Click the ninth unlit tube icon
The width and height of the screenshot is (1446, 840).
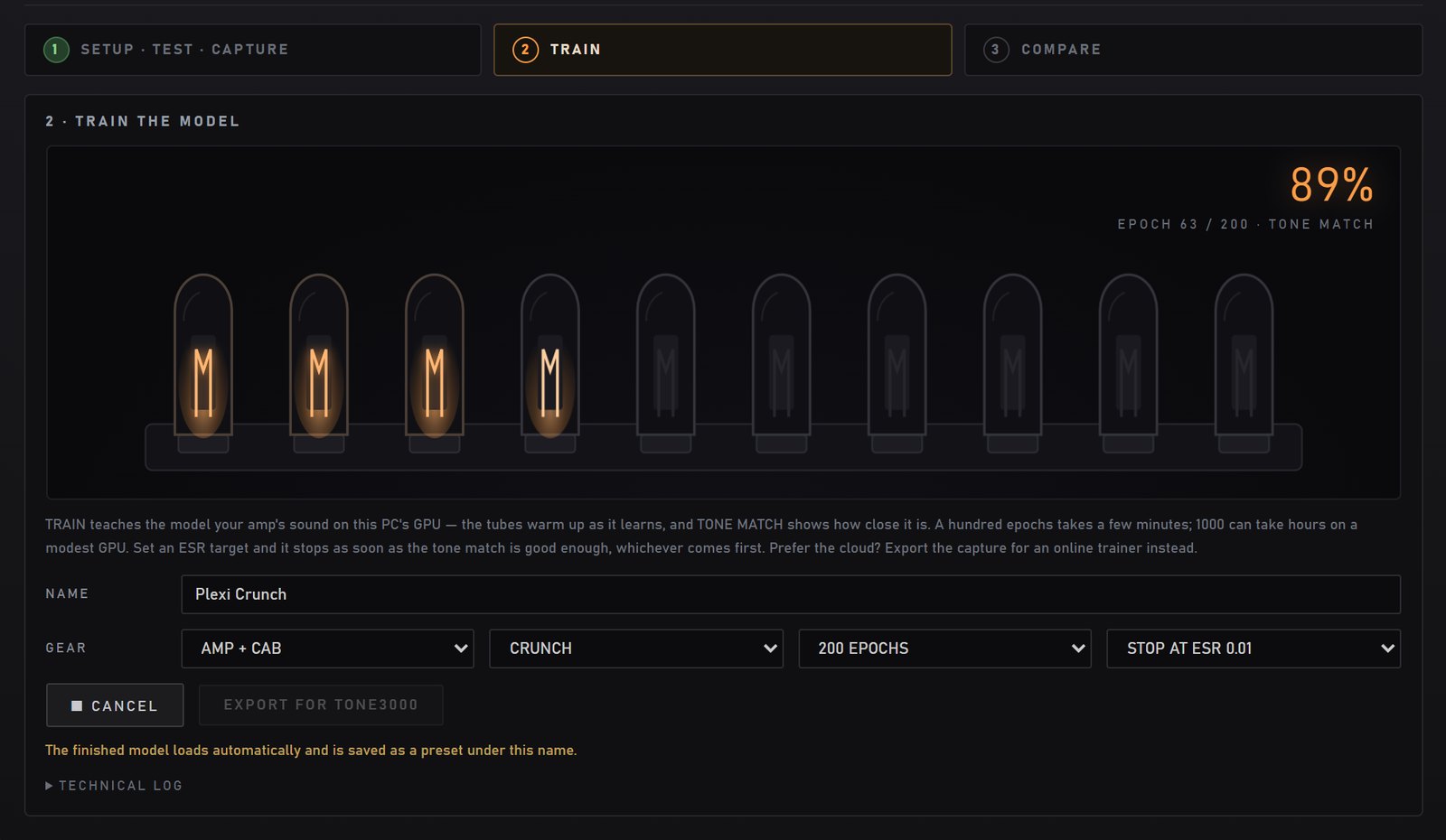pos(1129,363)
